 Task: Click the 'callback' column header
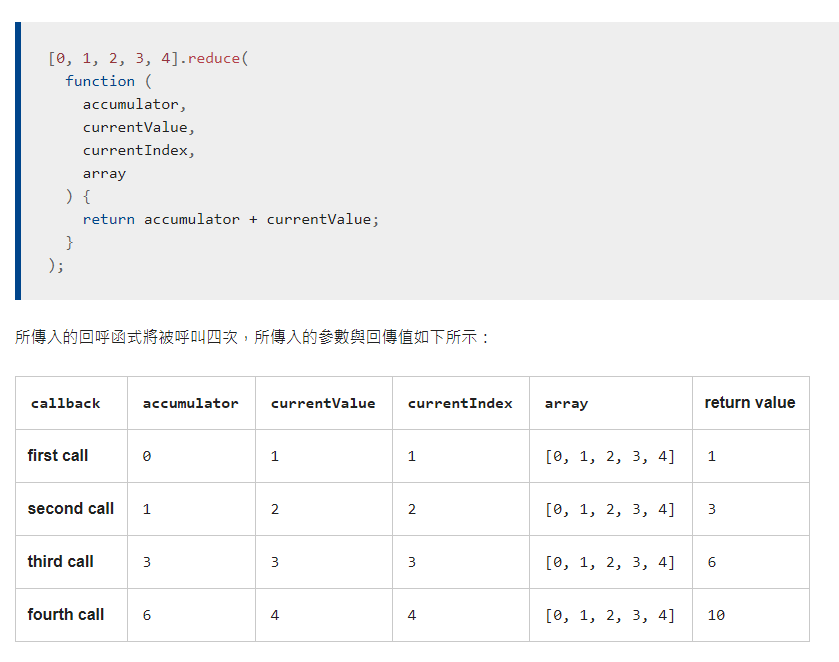66,404
